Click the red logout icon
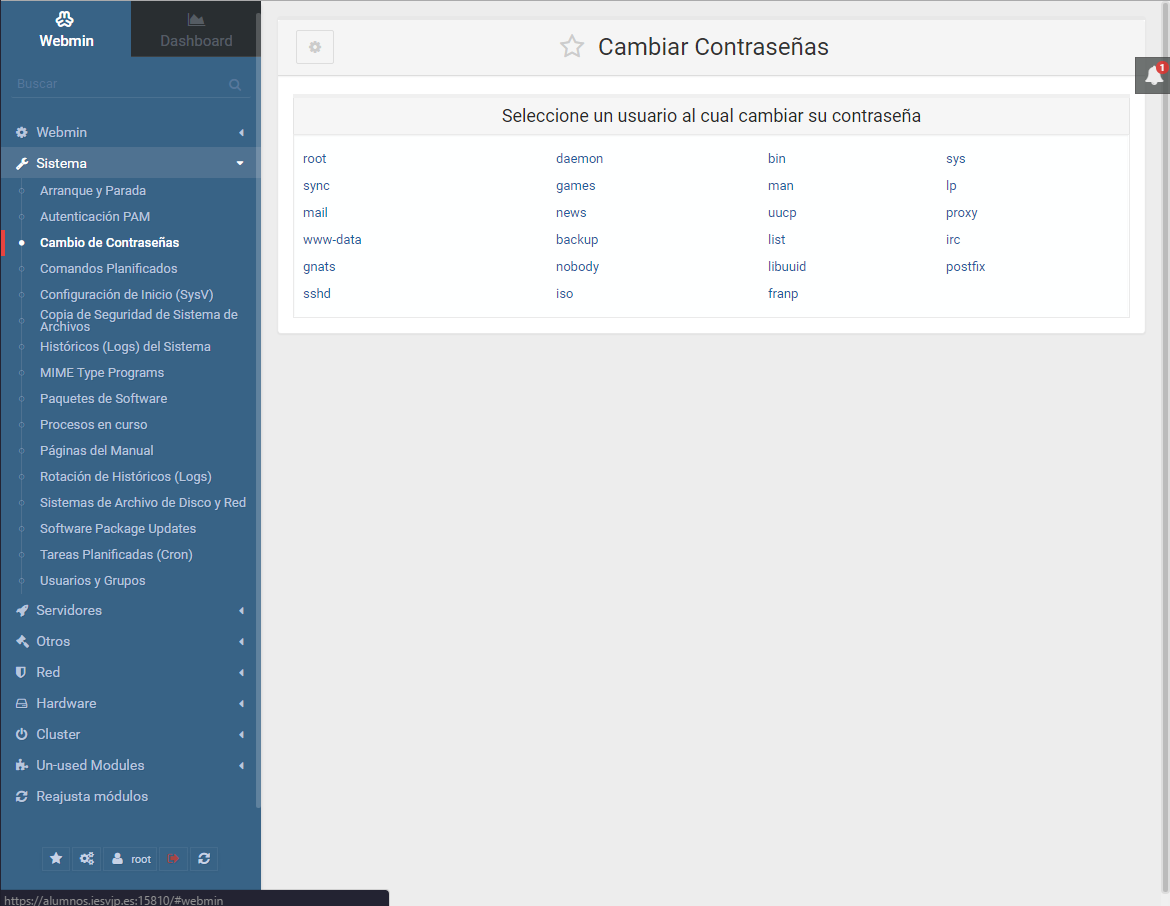The height and width of the screenshot is (906, 1170). pyautogui.click(x=173, y=858)
